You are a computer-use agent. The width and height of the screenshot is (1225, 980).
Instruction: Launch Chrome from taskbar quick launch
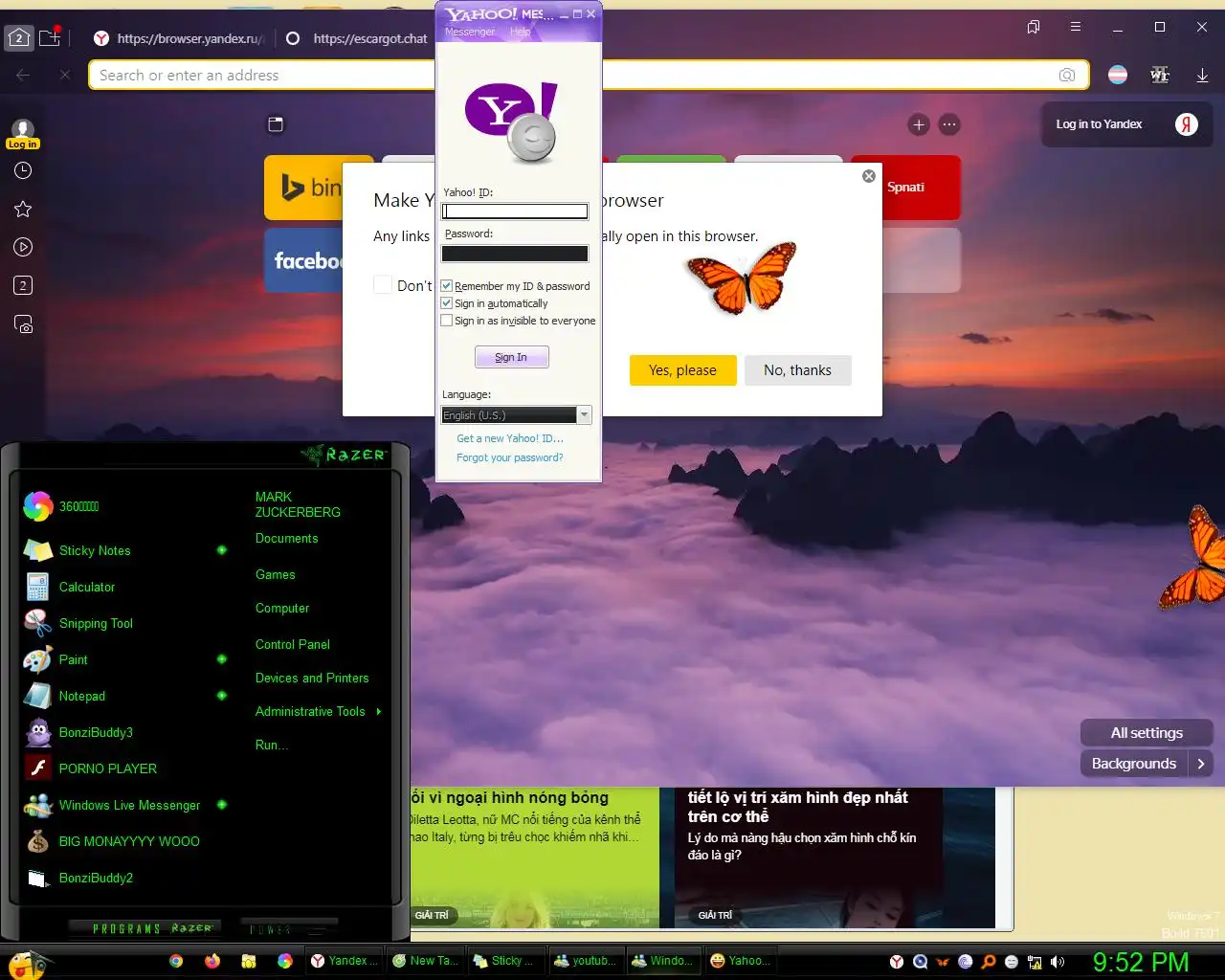176,961
